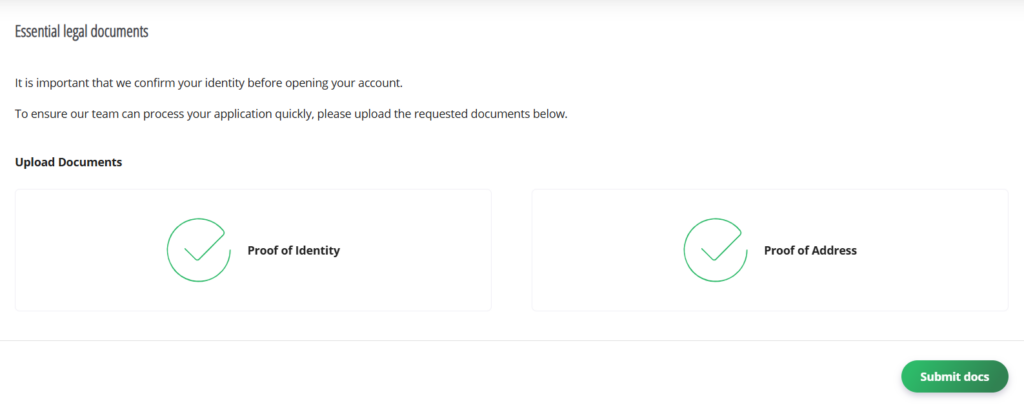
Task: Click empty space left of the Identity checkmark
Action: tap(90, 250)
